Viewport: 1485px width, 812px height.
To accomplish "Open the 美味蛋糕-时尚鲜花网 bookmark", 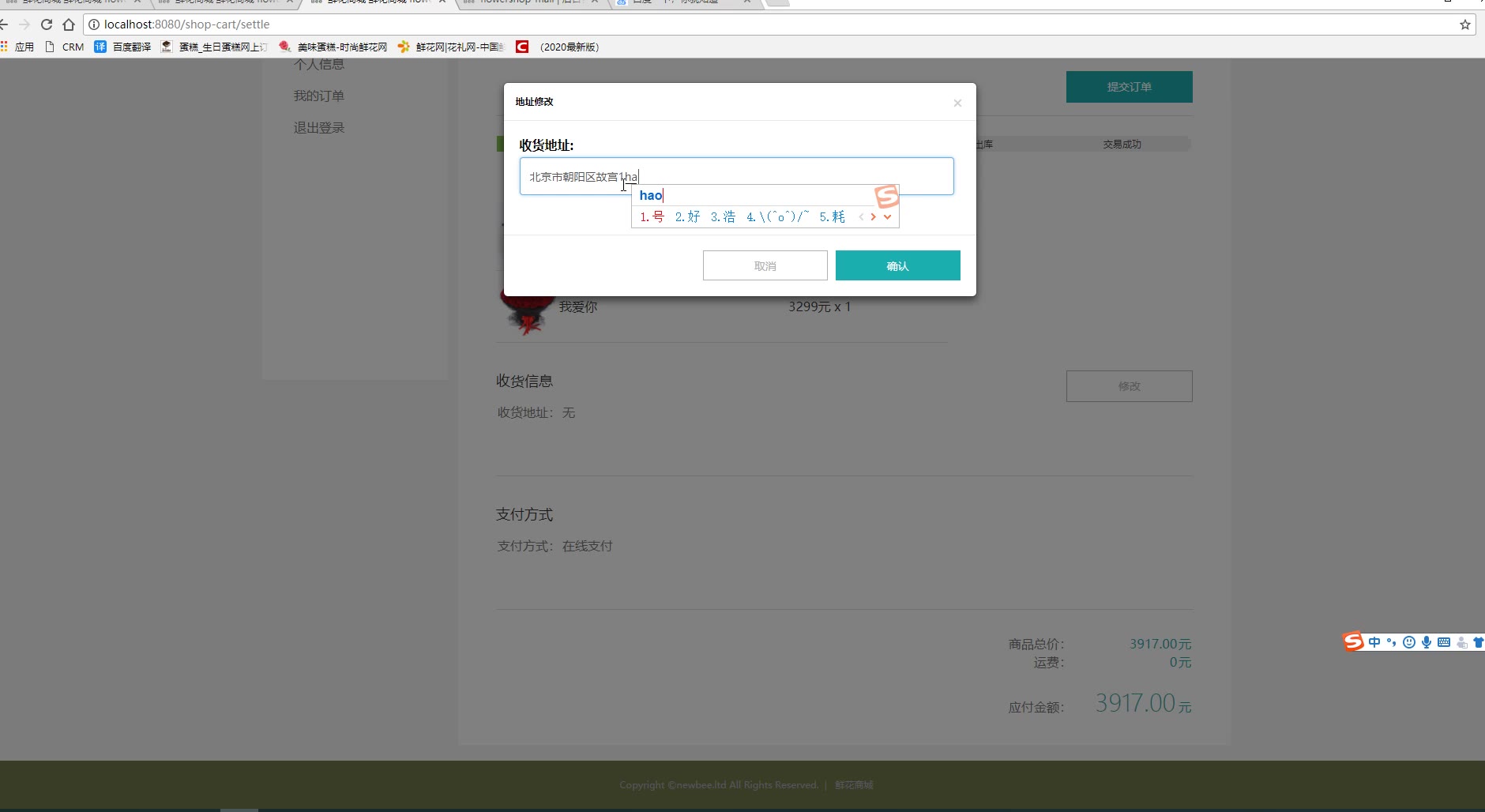I will click(333, 47).
